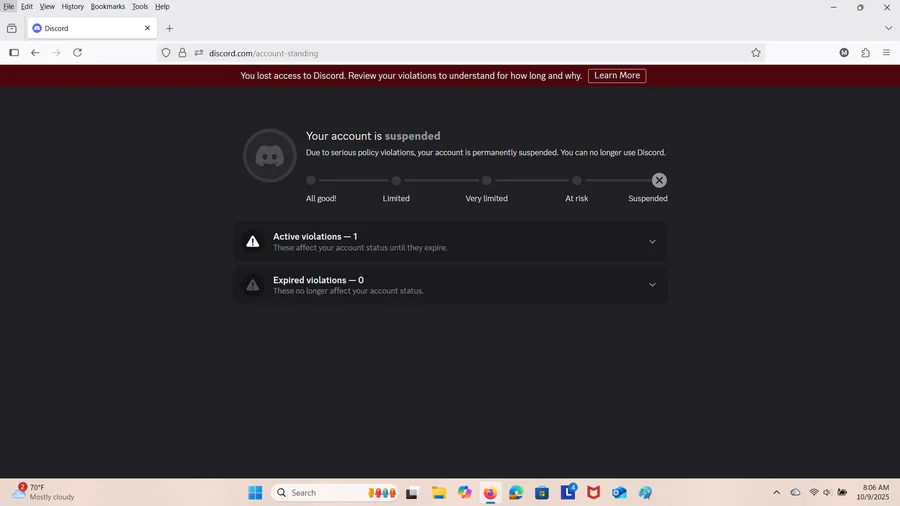The image size is (900, 506).
Task: Click the Very limited status dot
Action: (x=487, y=180)
